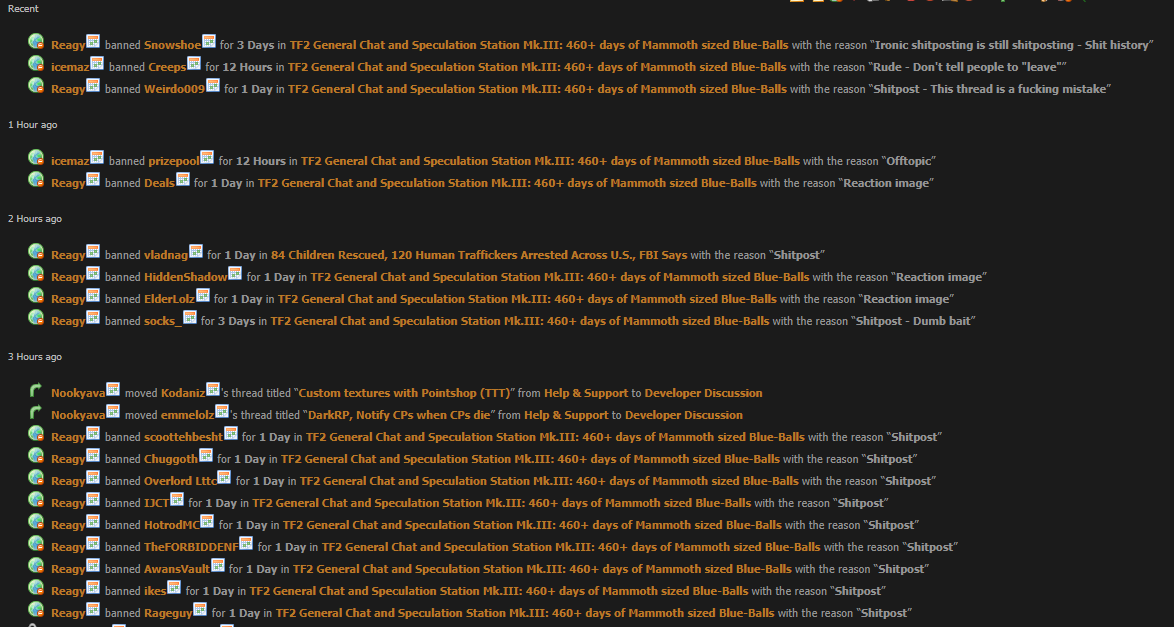Select the 'Shitpost - Dumb bait' reason text

[913, 321]
